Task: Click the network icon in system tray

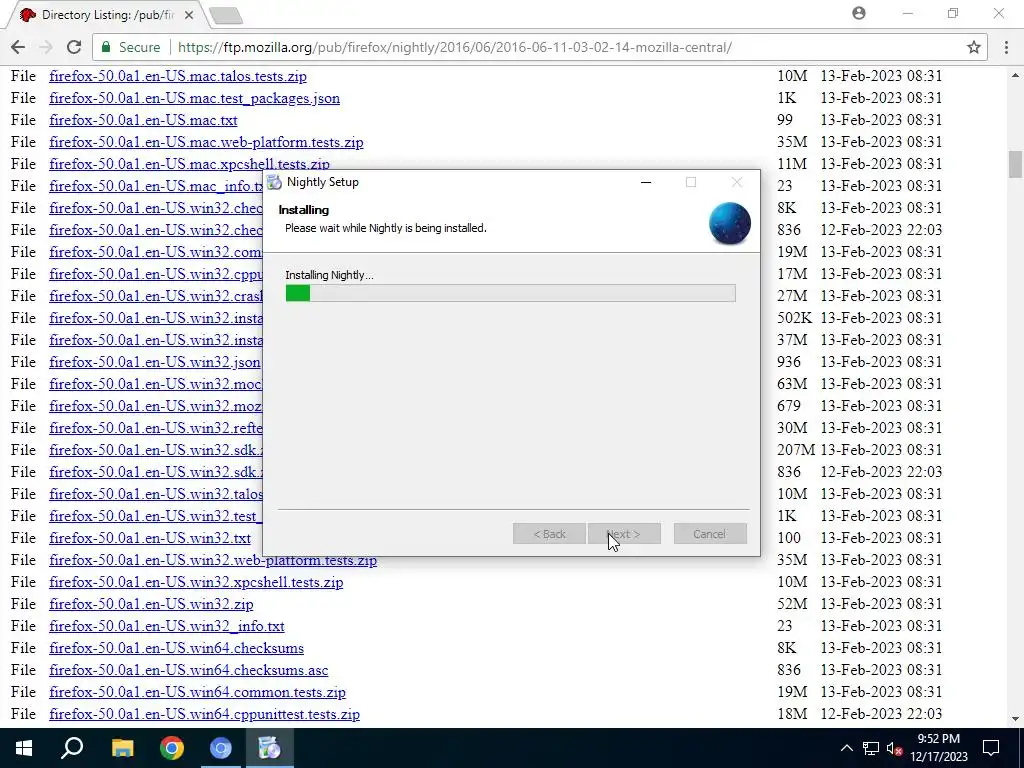Action: [871, 748]
